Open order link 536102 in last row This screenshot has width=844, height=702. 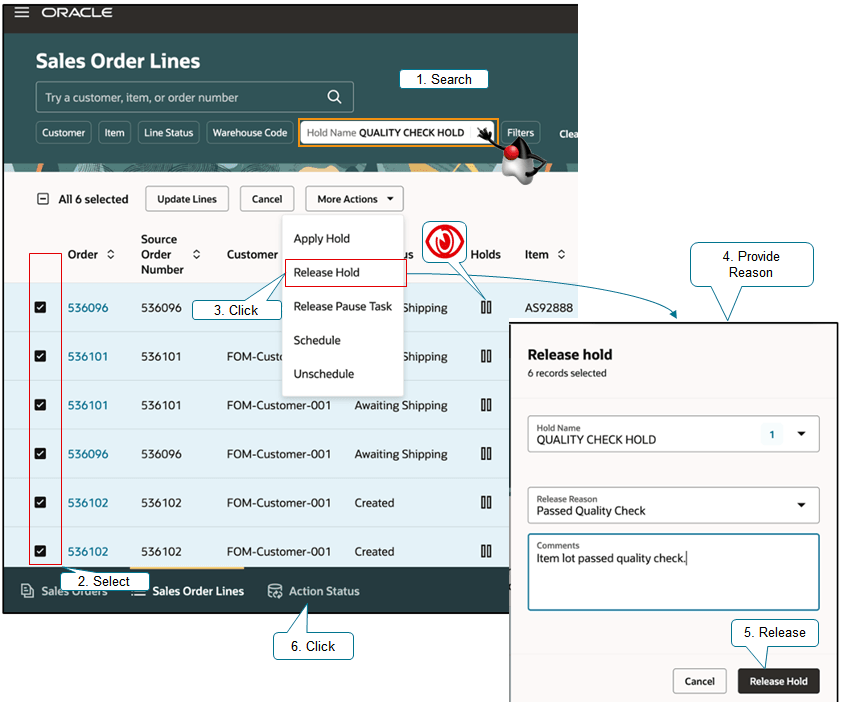88,551
